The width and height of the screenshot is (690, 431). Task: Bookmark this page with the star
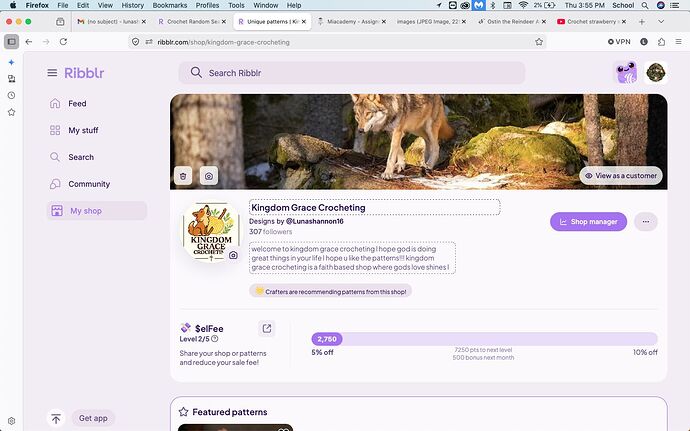tap(539, 42)
